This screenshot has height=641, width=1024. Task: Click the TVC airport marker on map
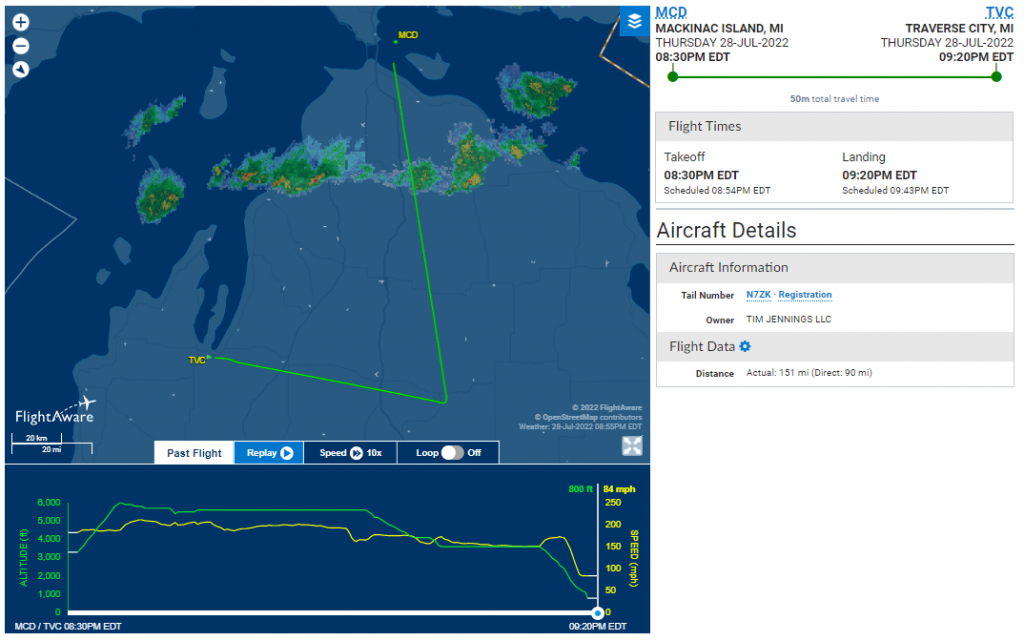tap(199, 359)
